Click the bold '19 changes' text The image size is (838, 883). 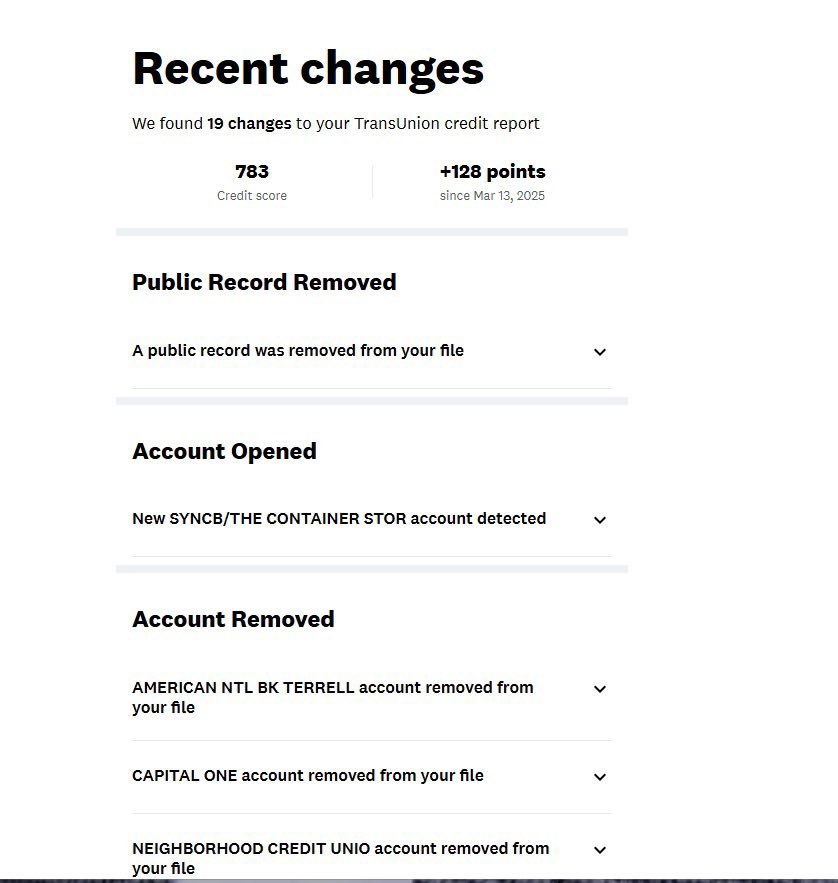pyautogui.click(x=249, y=124)
